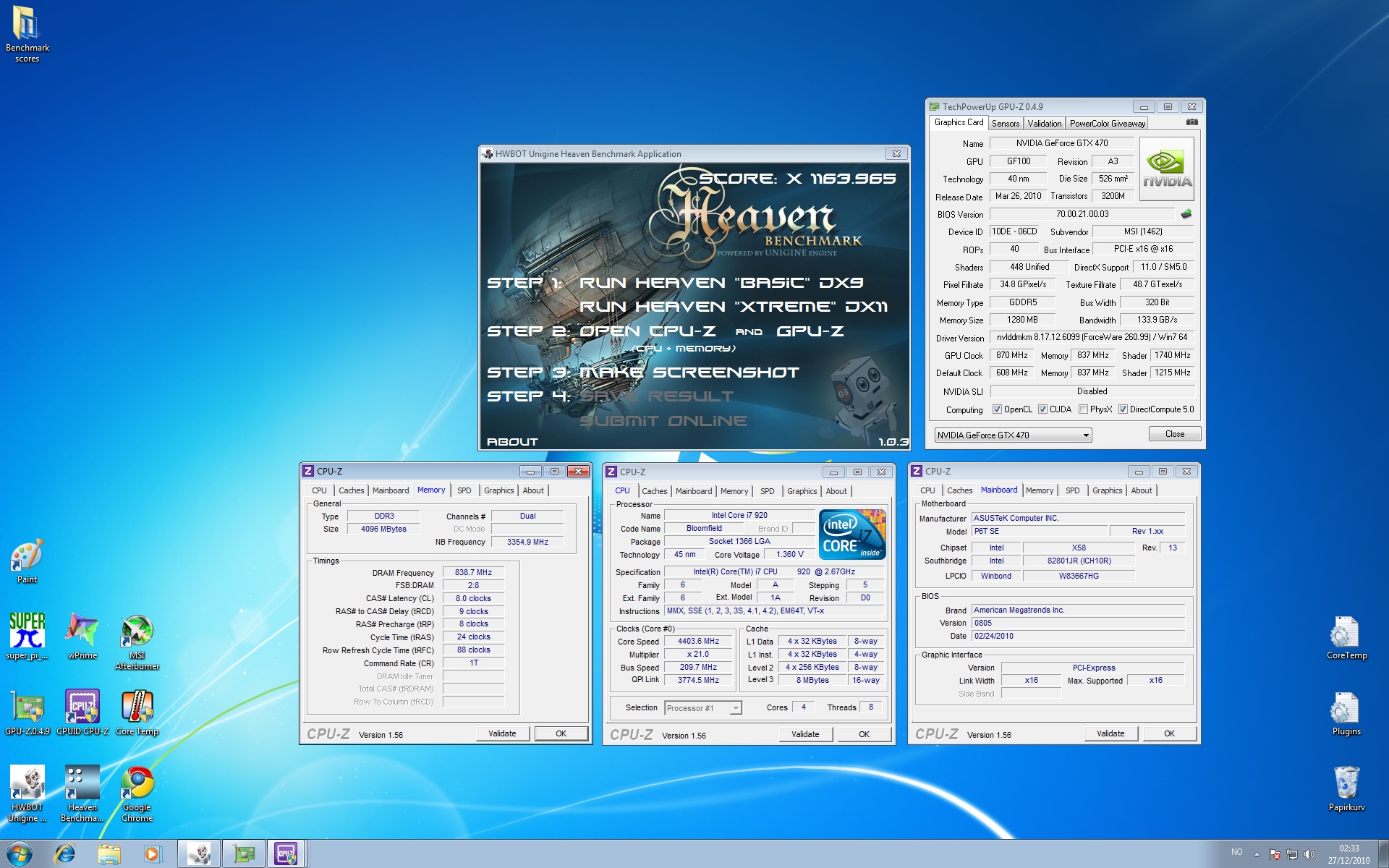Screen dimensions: 1389x868
Task: Open CPUID CPU-Z desktop icon
Action: (82, 712)
